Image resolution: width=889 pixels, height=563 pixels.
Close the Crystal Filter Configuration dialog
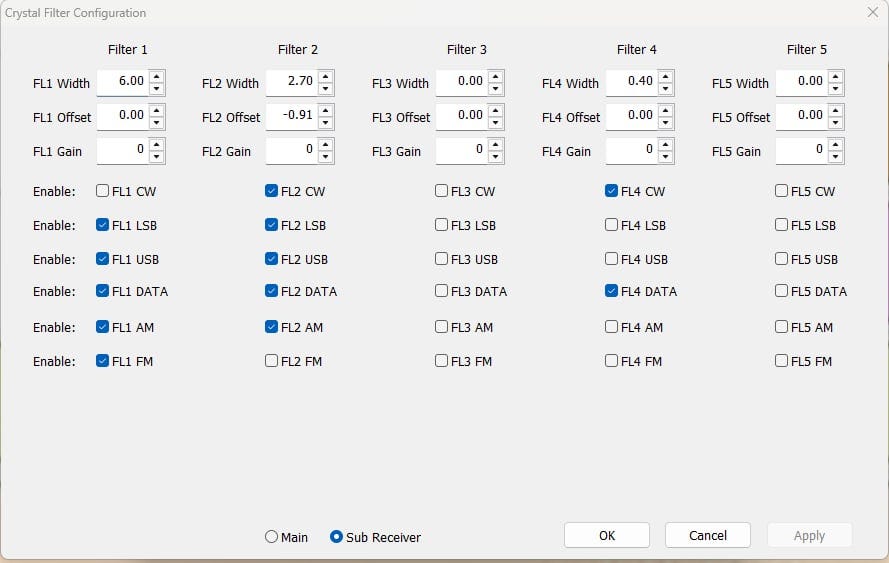coord(873,12)
